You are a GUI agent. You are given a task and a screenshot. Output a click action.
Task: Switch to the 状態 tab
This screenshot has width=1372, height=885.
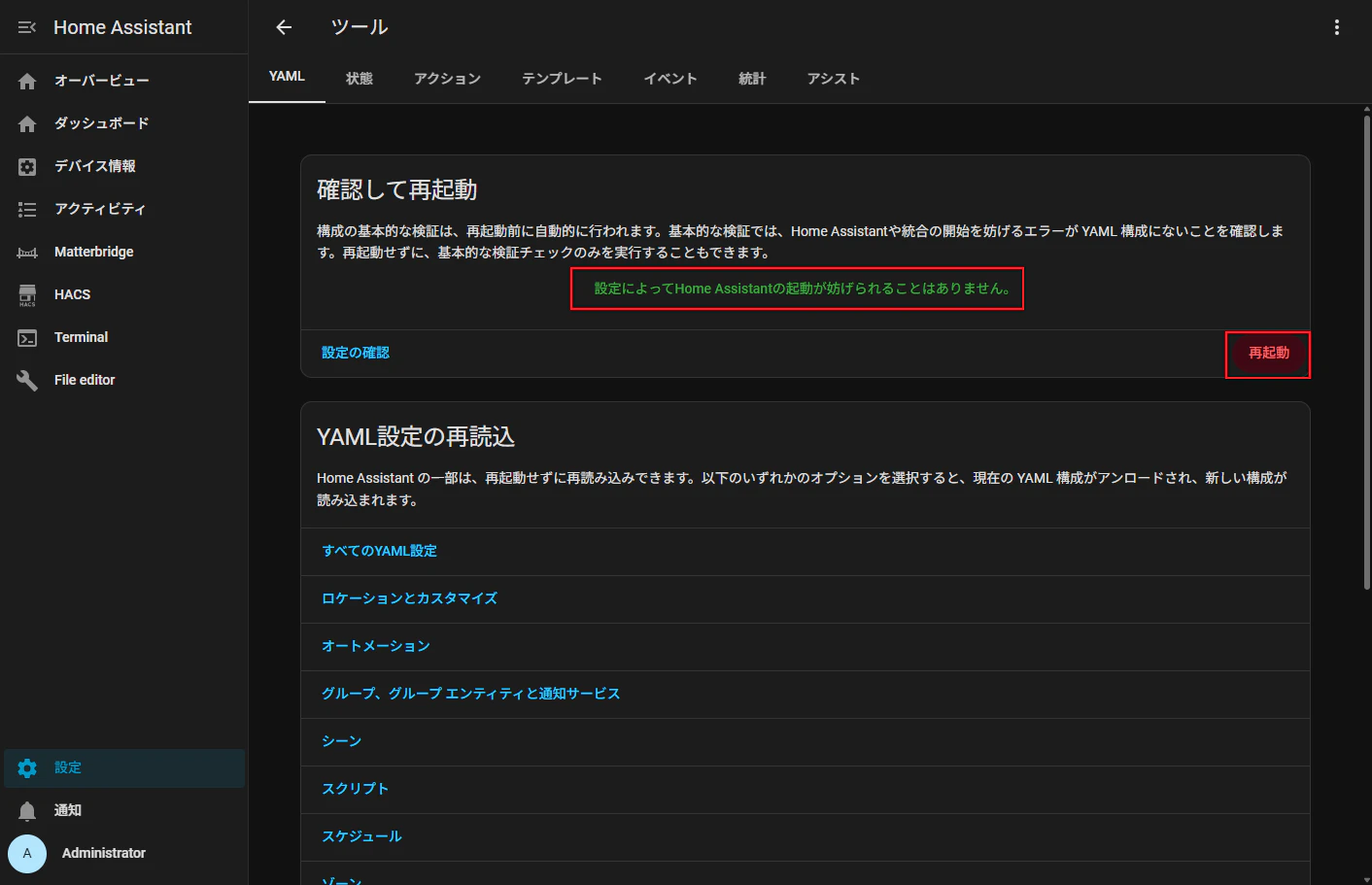pyautogui.click(x=360, y=79)
